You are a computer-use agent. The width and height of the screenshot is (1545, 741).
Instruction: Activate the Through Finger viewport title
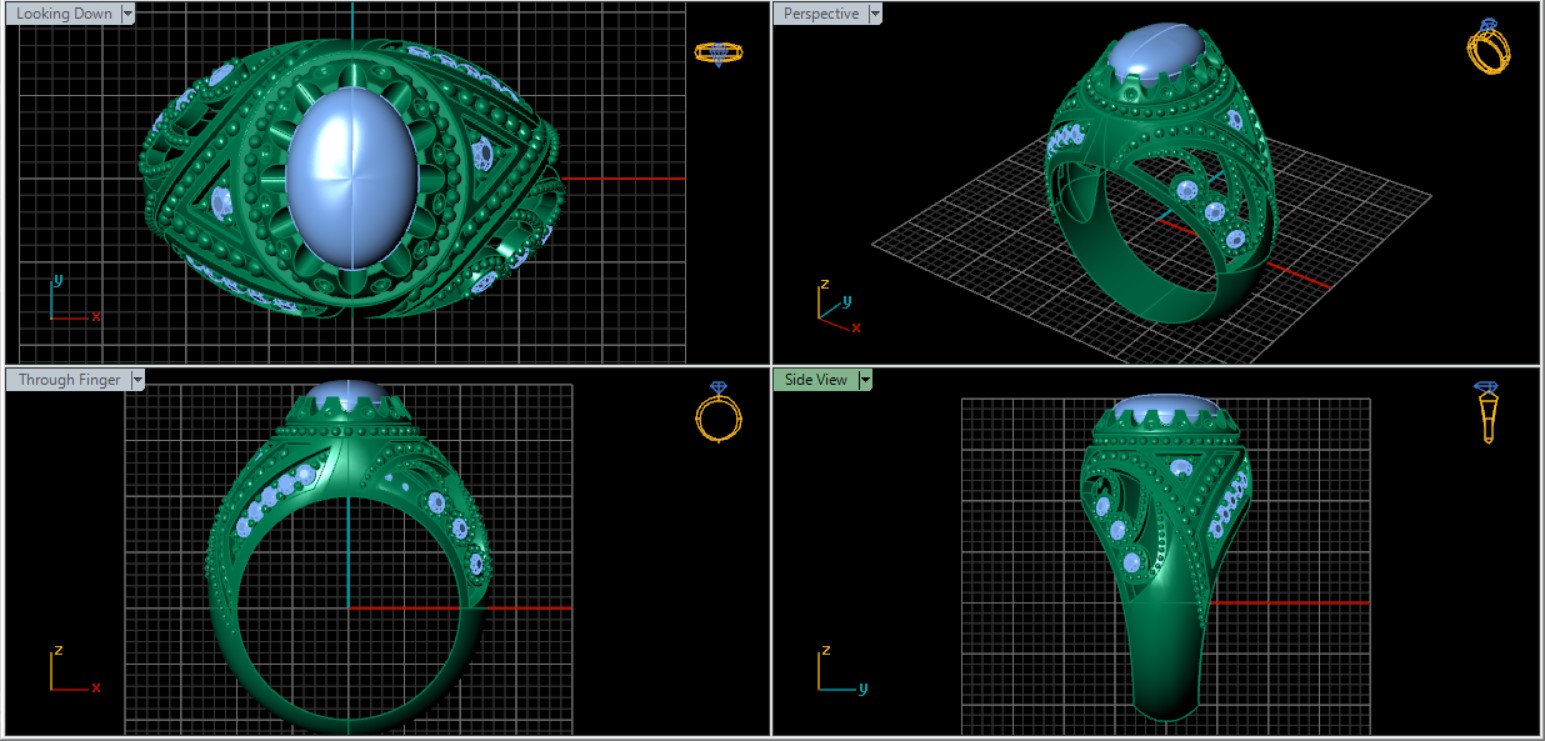[x=69, y=380]
